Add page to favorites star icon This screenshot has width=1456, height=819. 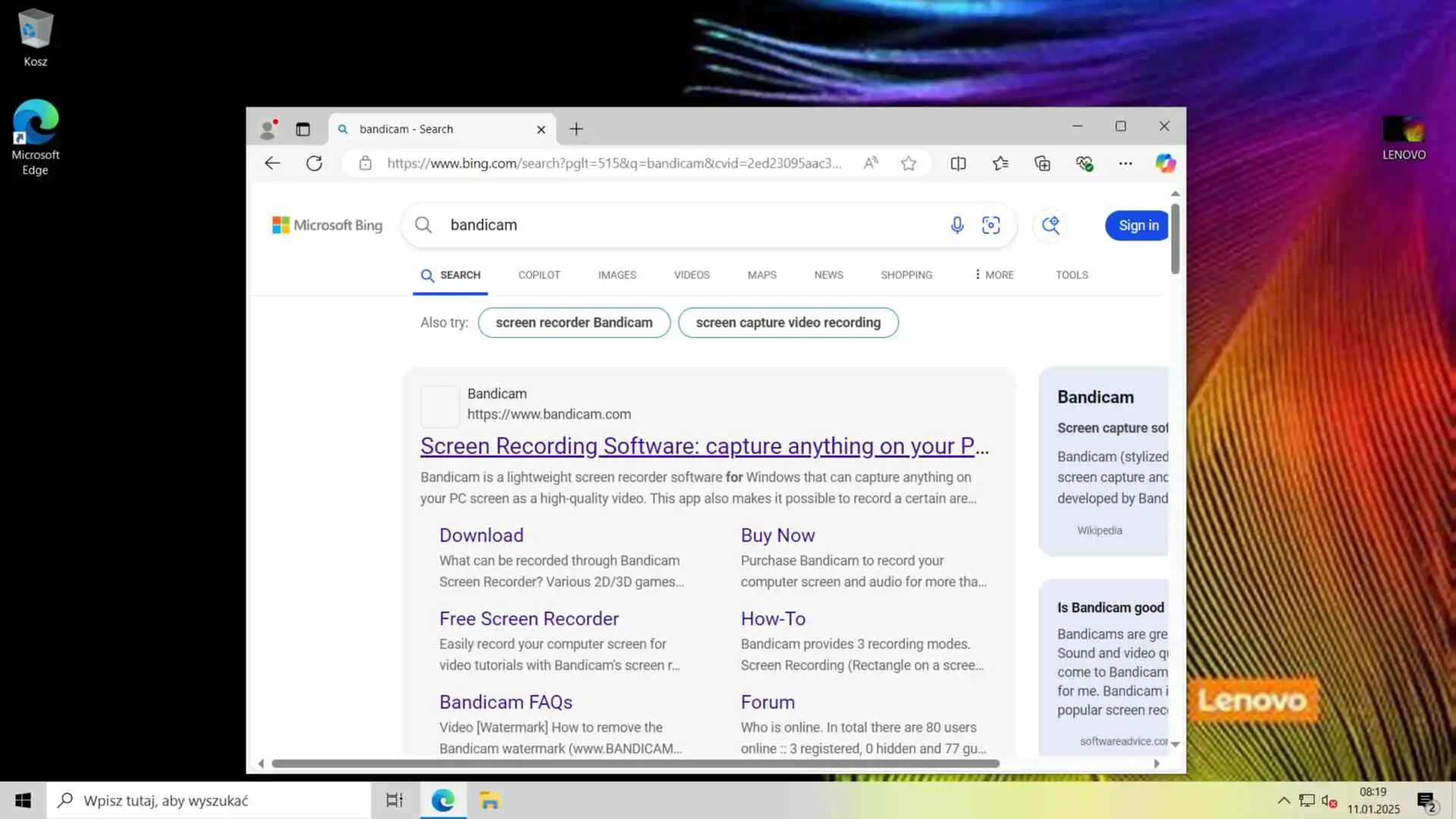point(908,163)
